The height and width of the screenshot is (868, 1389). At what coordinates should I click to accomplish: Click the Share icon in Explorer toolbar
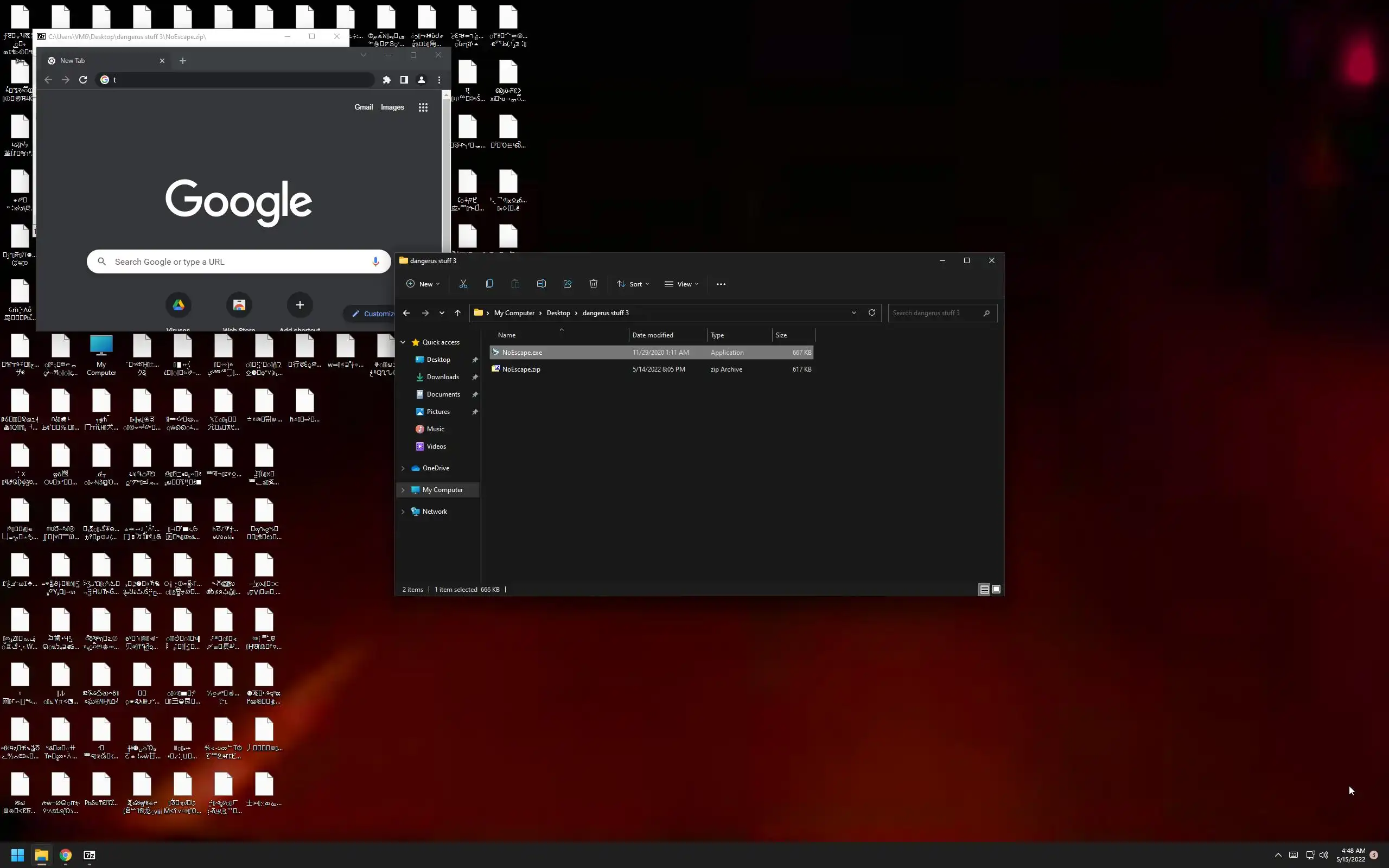tap(567, 284)
